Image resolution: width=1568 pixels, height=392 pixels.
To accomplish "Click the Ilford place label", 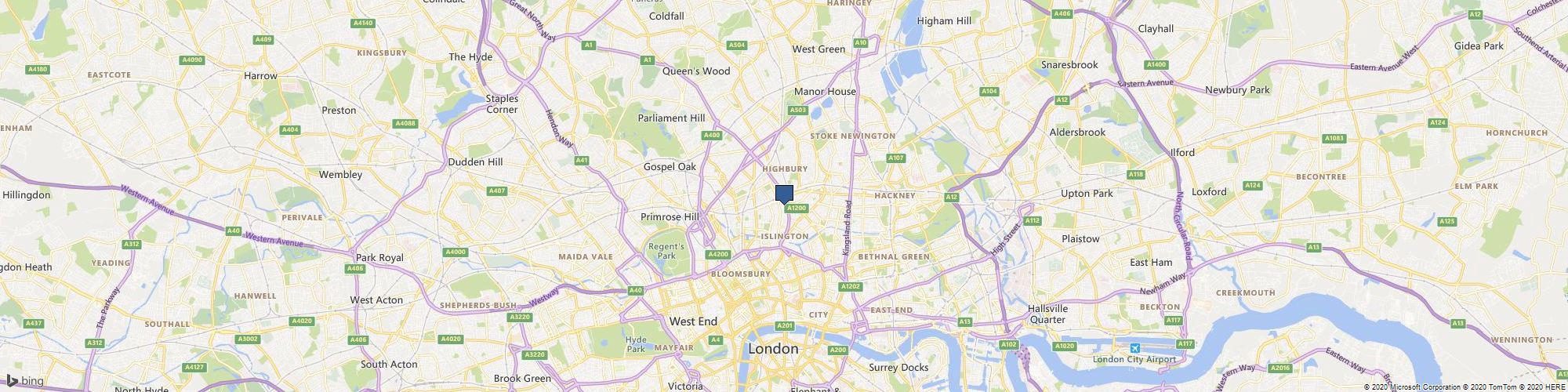I will (x=1183, y=152).
